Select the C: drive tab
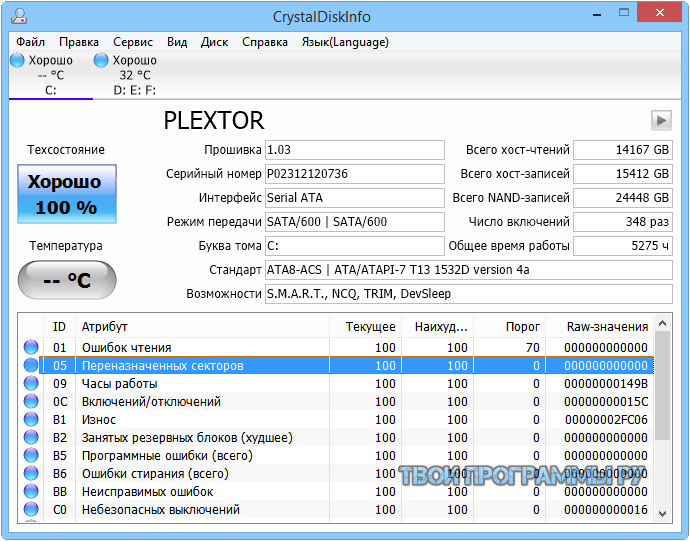The image size is (690, 541). (x=51, y=75)
